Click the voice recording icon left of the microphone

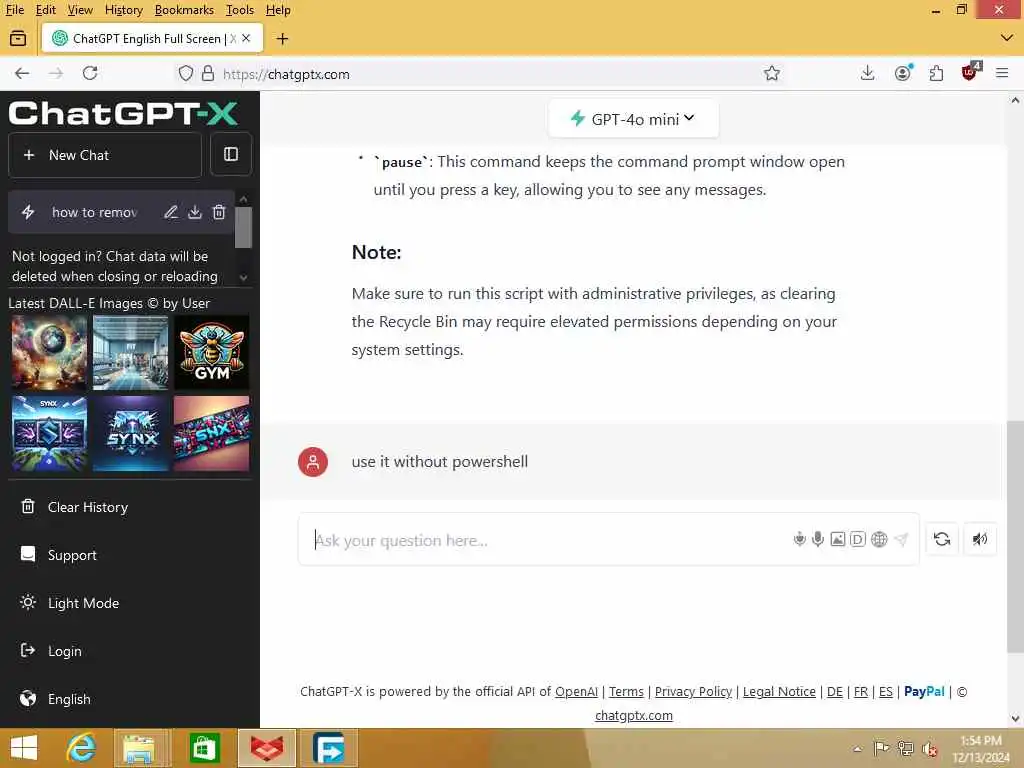click(x=799, y=539)
